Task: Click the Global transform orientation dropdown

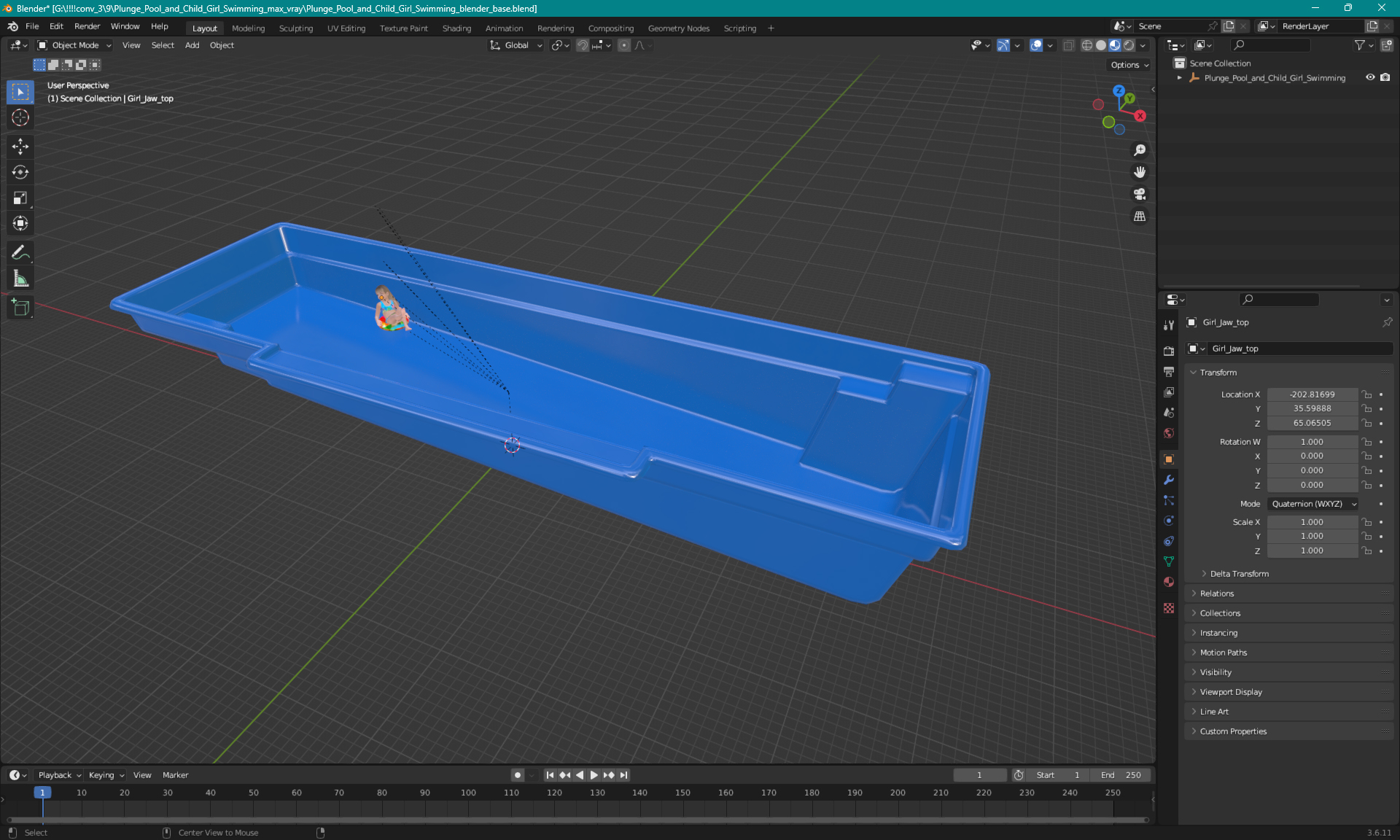Action: [x=516, y=45]
